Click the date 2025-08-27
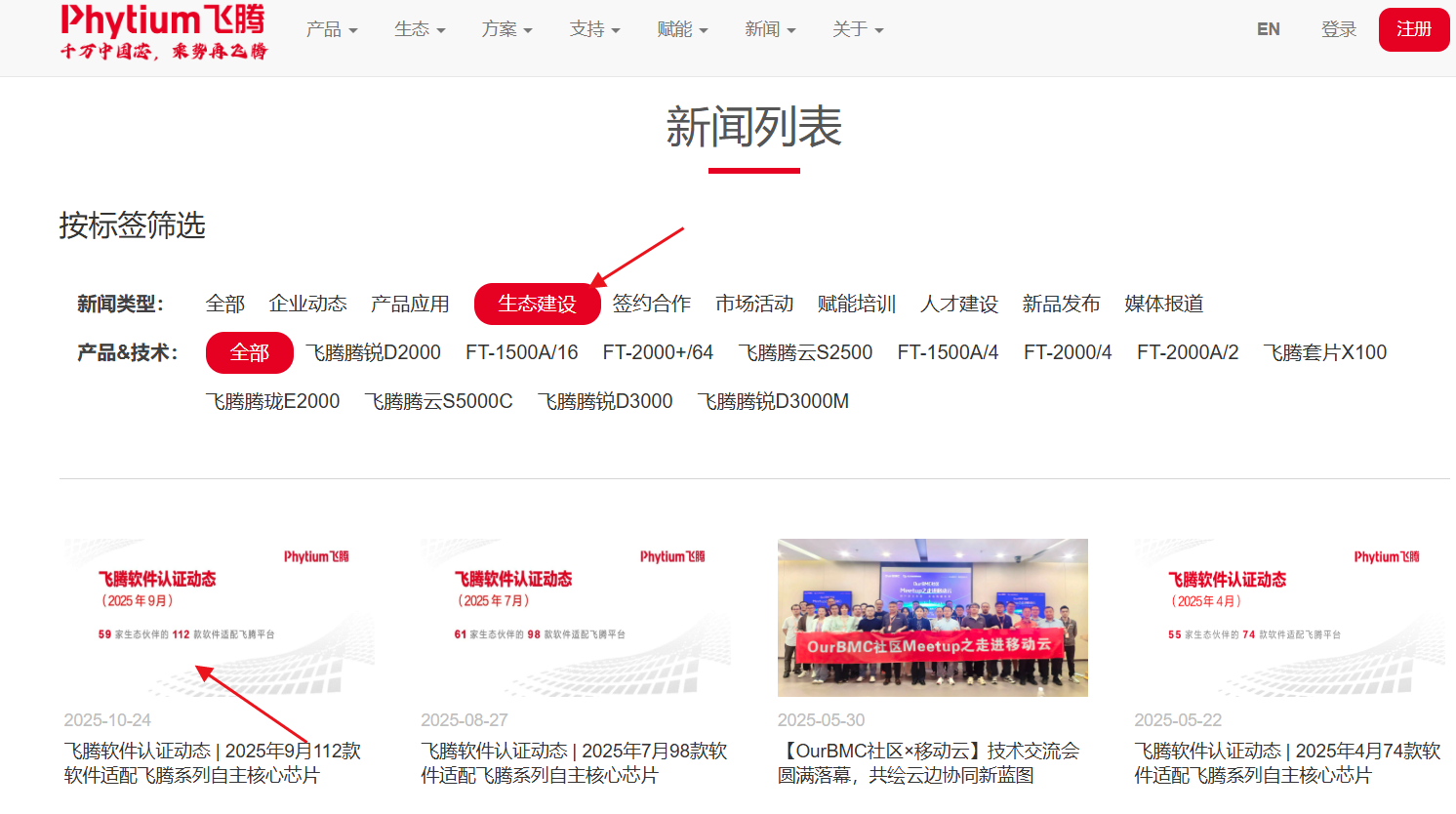The height and width of the screenshot is (814, 1456). [x=465, y=720]
